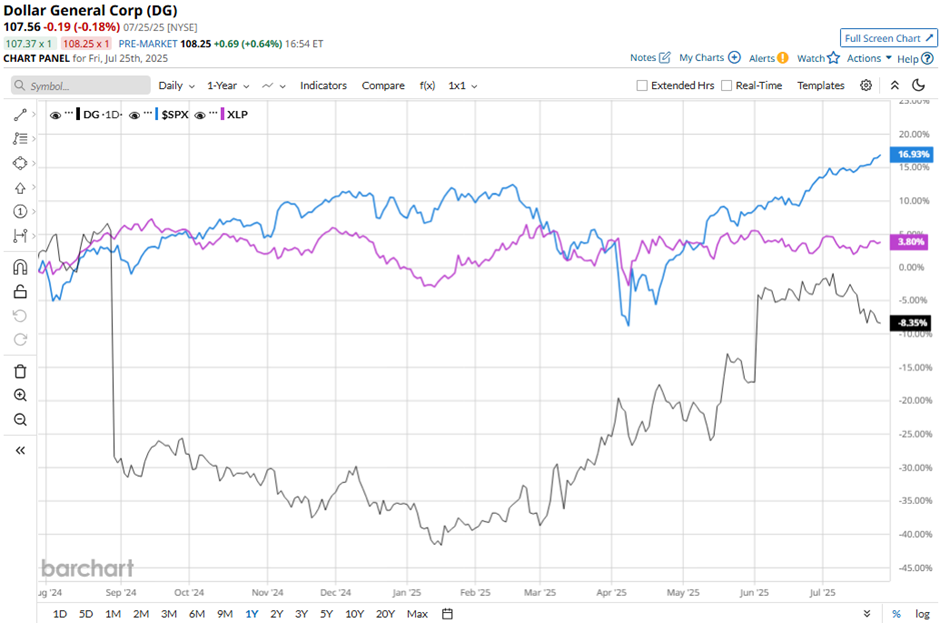Add chart to My Charts plus icon
Image resolution: width=940 pixels, height=623 pixels.
(x=734, y=58)
